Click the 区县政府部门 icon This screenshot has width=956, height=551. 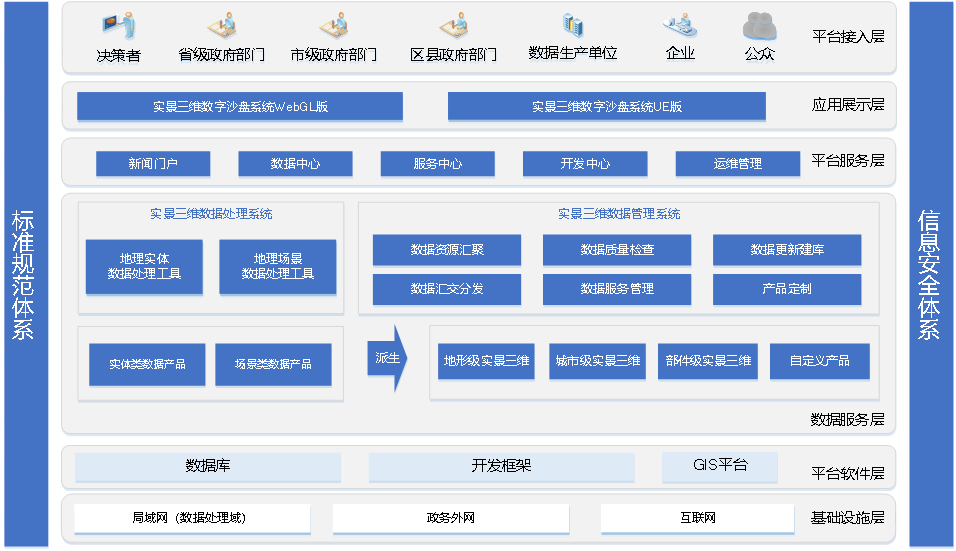(x=454, y=26)
